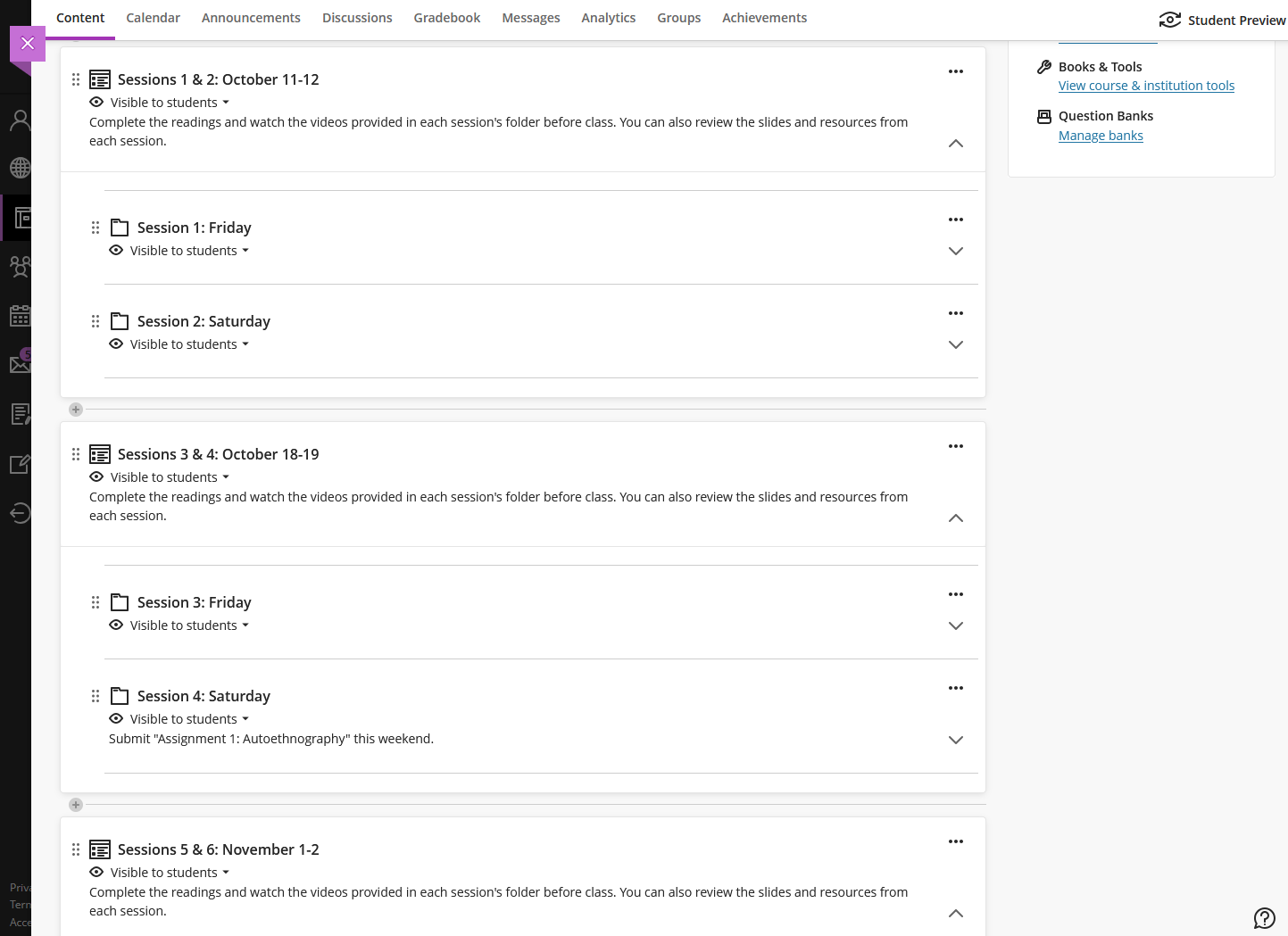Expand the Session 4: Saturday folder
1288x936 pixels.
point(955,740)
